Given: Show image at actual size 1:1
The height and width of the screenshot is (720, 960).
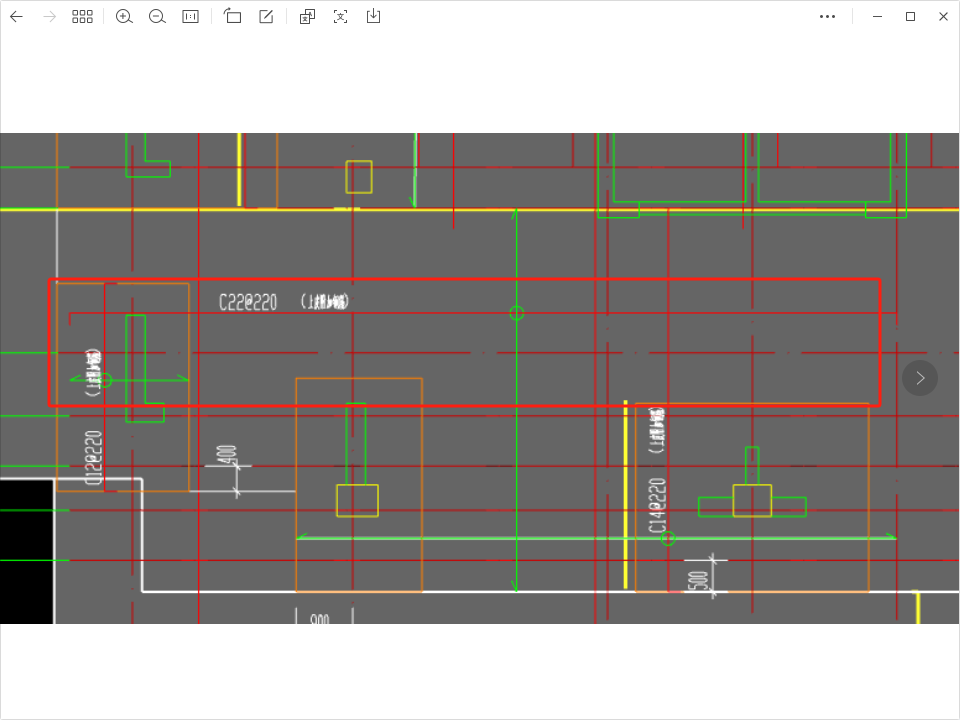Looking at the screenshot, I should [190, 17].
